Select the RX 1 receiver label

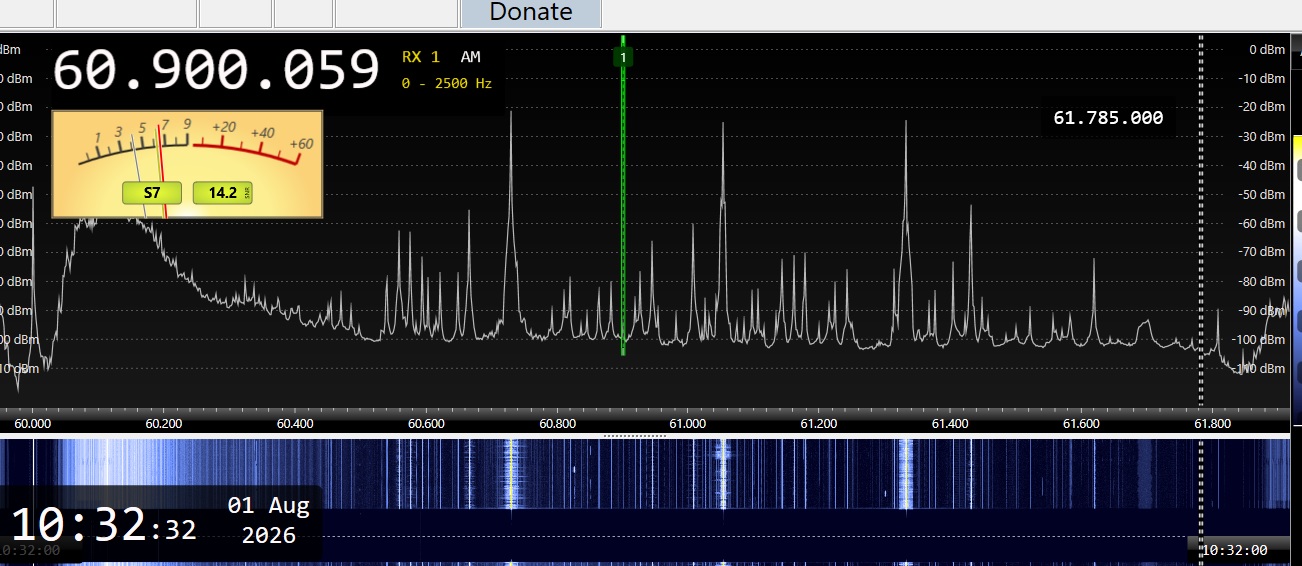[x=421, y=58]
